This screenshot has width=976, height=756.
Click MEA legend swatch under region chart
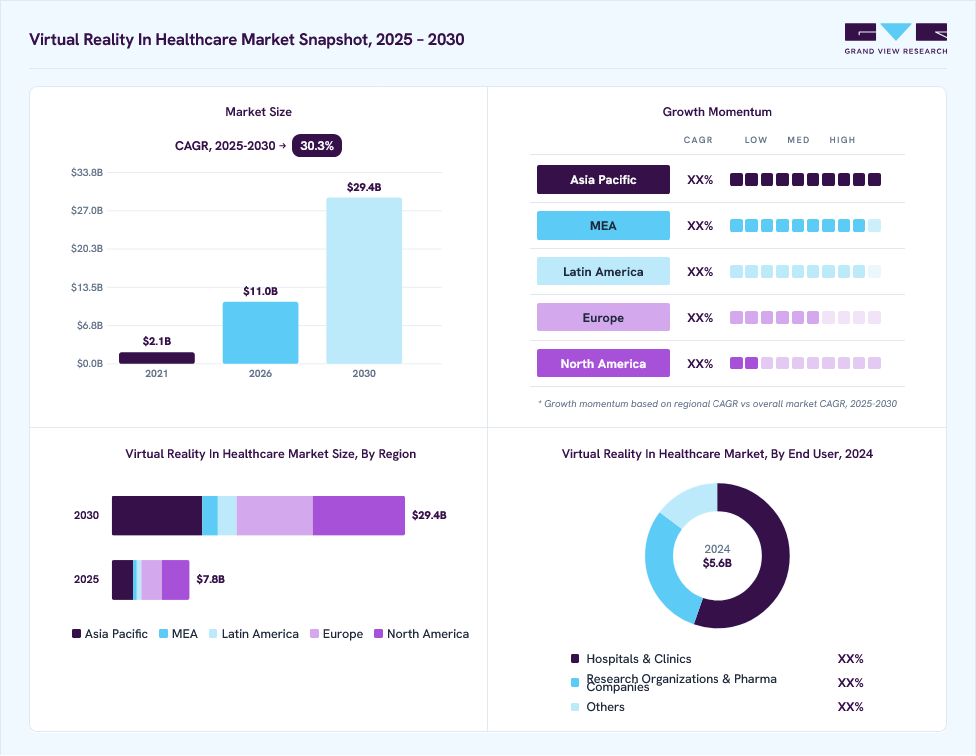click(x=164, y=634)
